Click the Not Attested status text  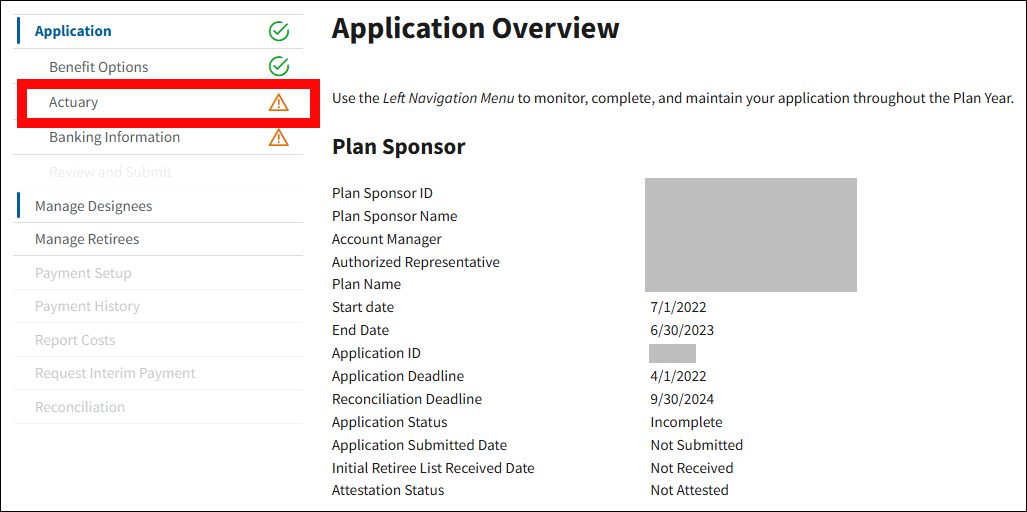tap(689, 490)
